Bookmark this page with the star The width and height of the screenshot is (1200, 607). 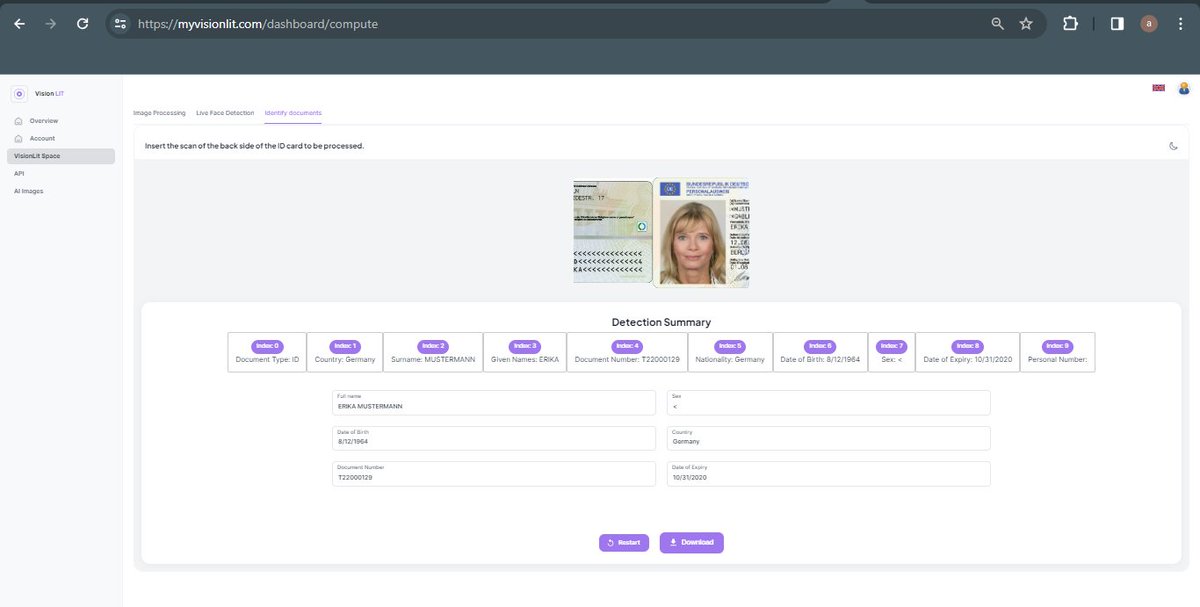tap(1026, 23)
